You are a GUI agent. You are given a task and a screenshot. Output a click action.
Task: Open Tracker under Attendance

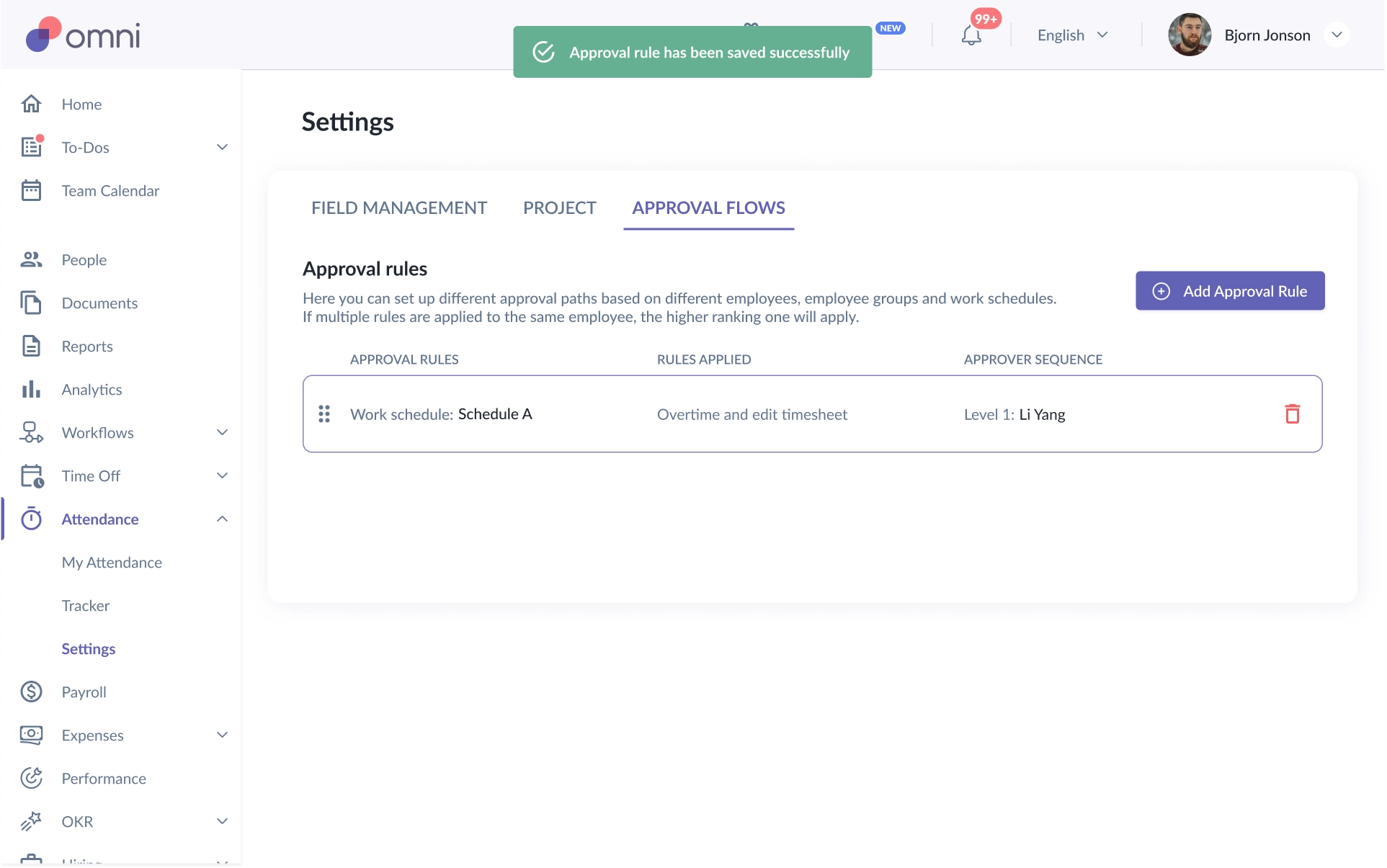pos(86,605)
